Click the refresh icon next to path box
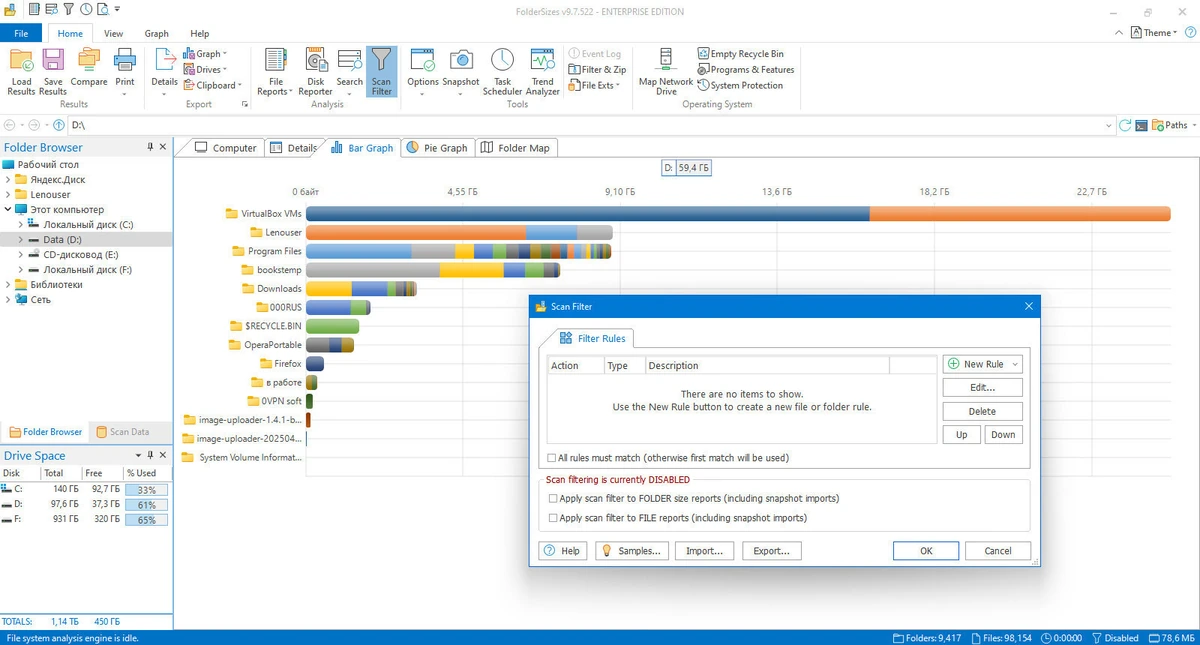Viewport: 1200px width, 645px height. [x=1126, y=125]
